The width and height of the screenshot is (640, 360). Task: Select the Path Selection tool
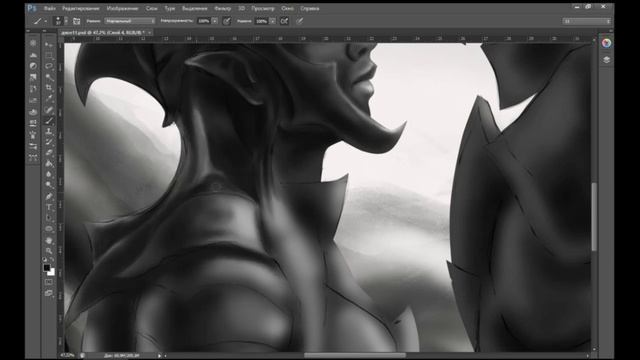coord(49,218)
